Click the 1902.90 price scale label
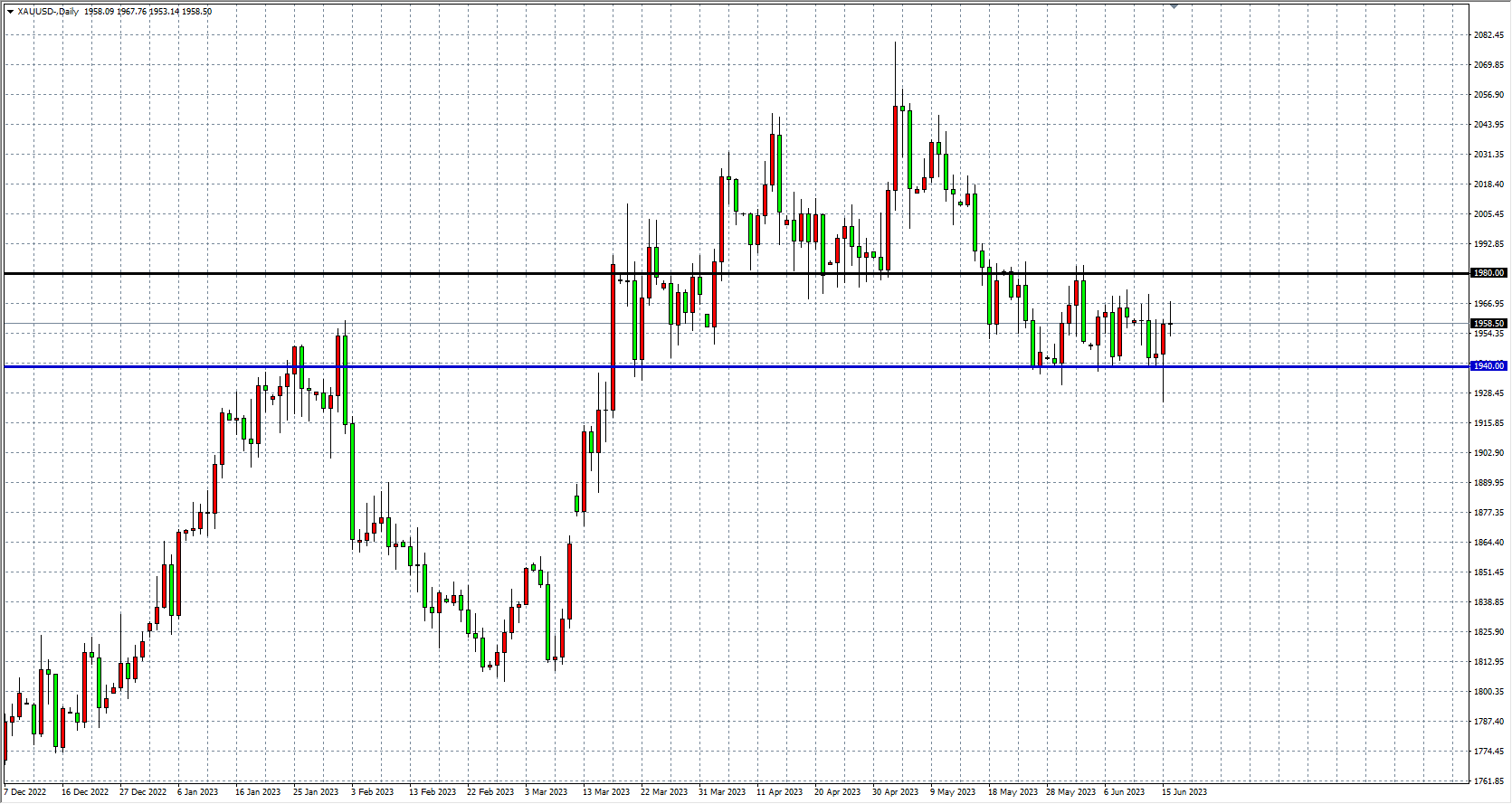Viewport: 1512px width, 804px height. tap(1488, 453)
